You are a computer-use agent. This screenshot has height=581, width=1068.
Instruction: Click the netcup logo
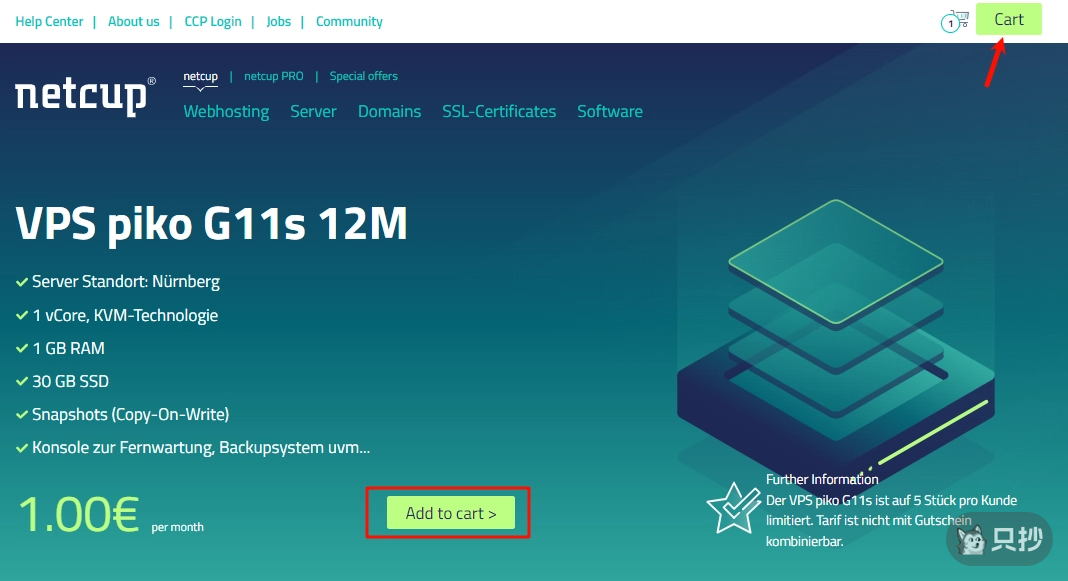click(x=85, y=95)
